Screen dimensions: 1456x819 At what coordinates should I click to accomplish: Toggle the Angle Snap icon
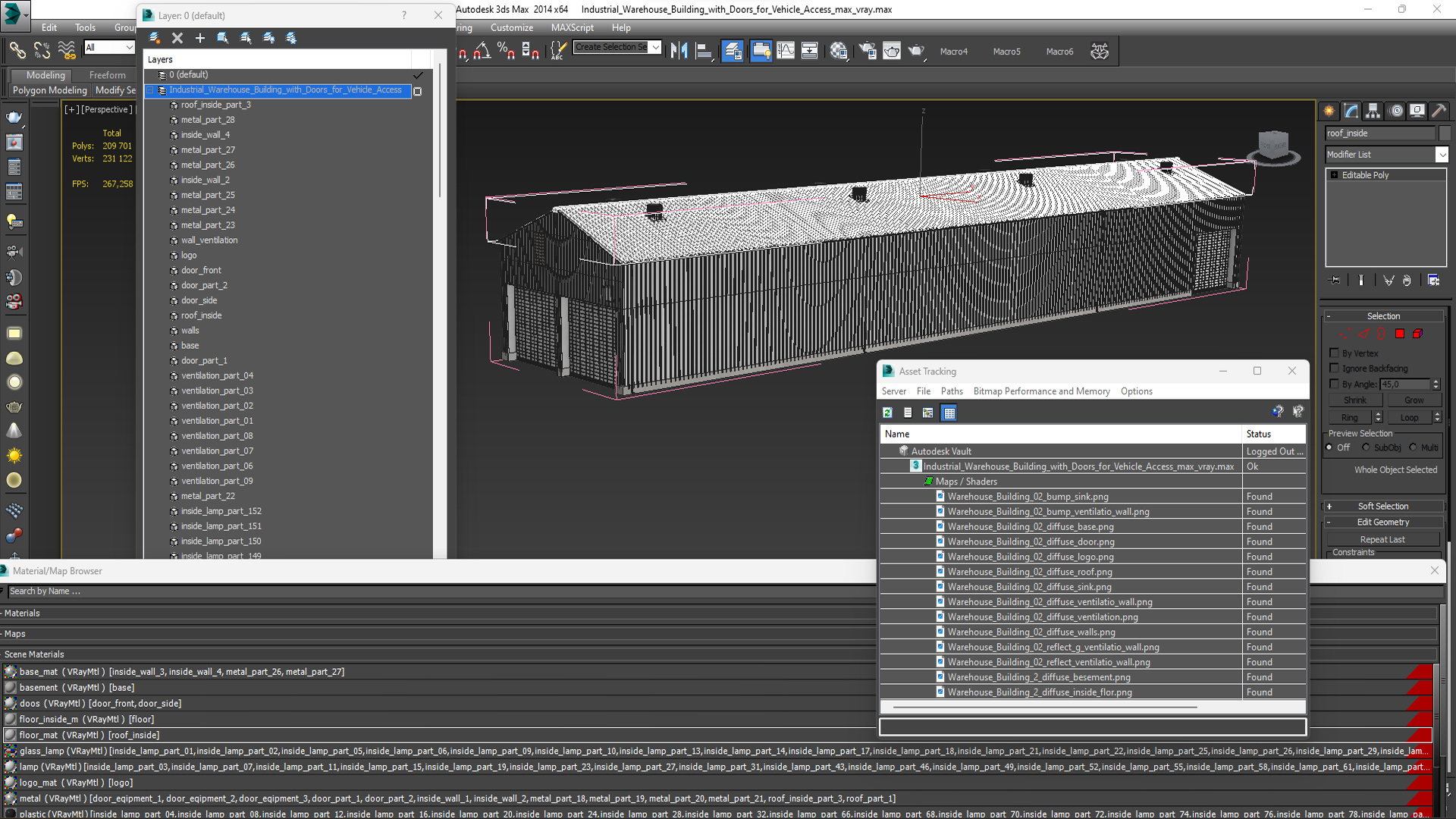tap(482, 51)
